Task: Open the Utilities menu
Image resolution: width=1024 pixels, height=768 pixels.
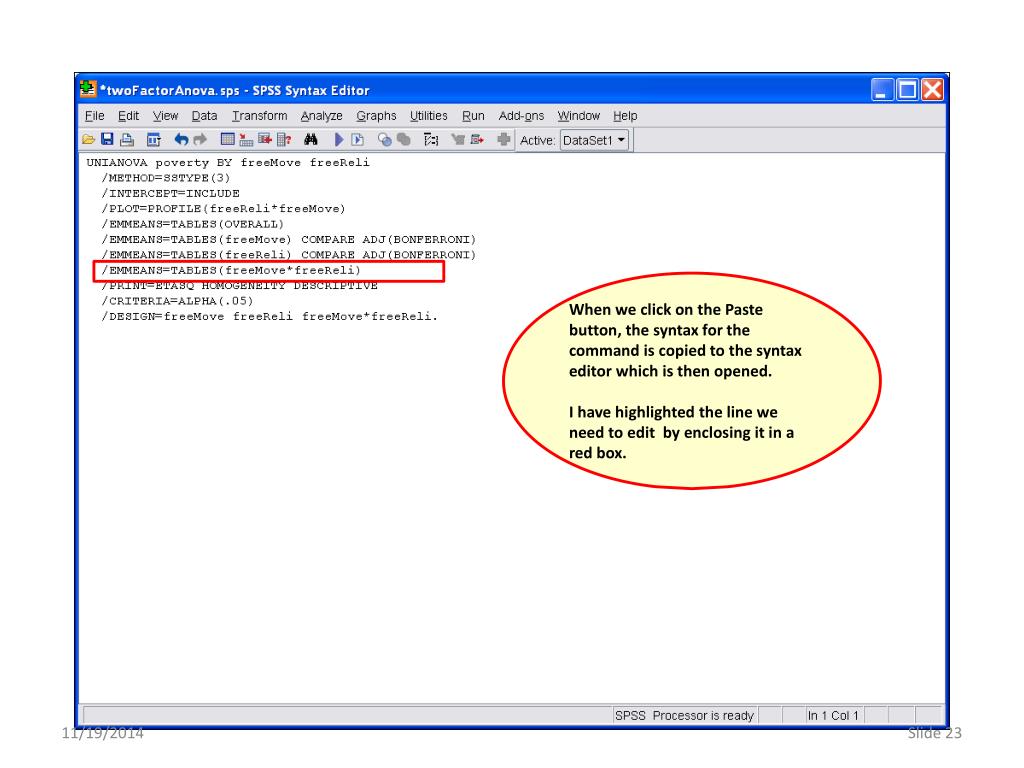Action: pos(428,116)
